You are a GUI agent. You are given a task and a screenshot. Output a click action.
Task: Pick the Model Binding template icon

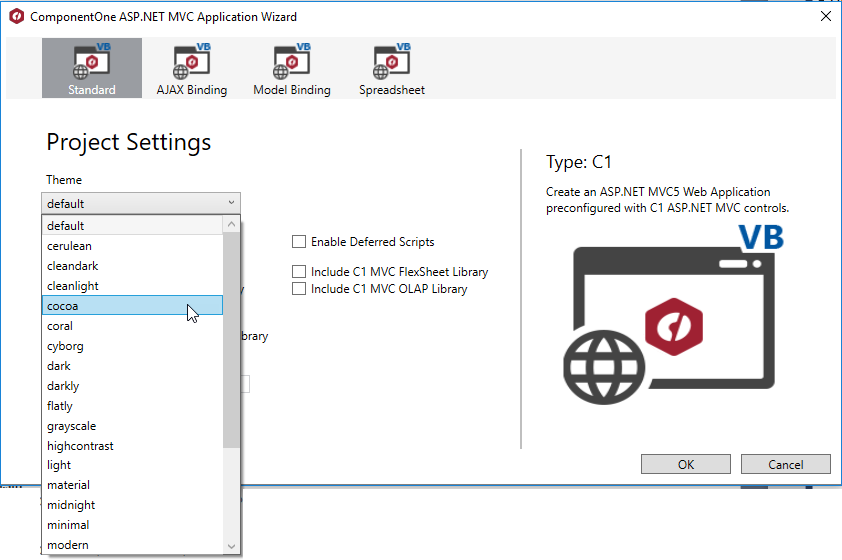[291, 62]
